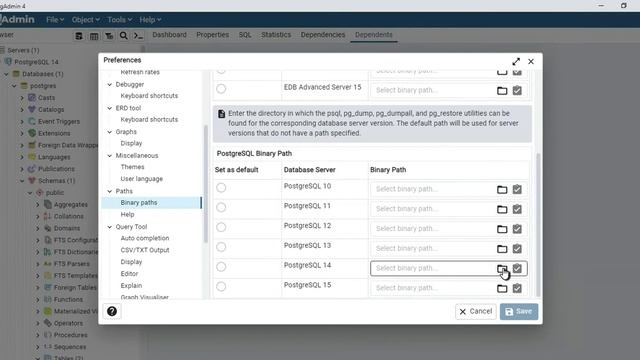Validate the PostgreSQL 13 binary path

coord(517,249)
